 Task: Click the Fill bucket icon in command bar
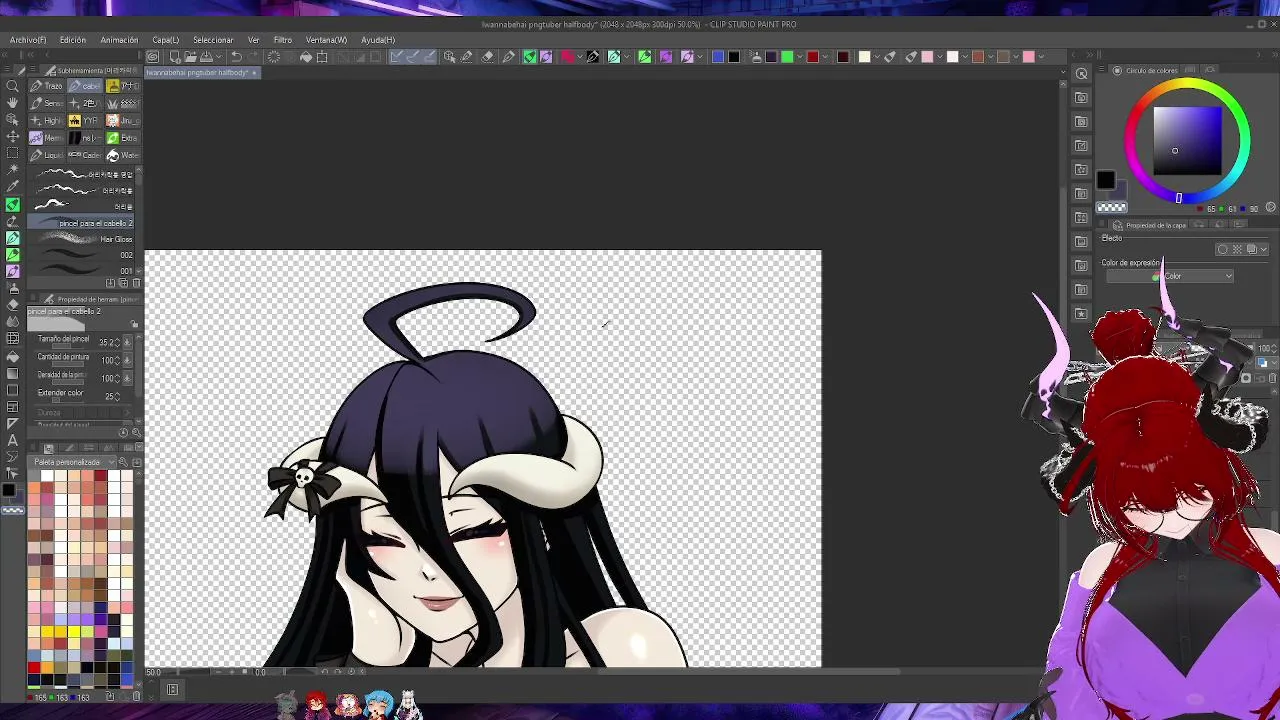point(306,57)
